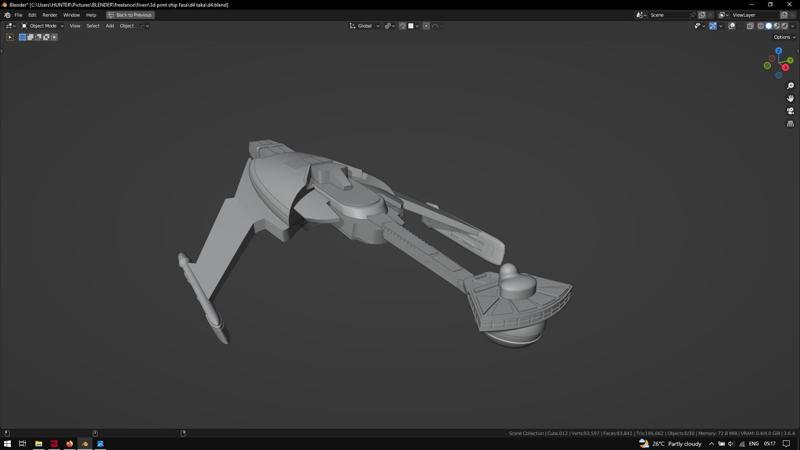This screenshot has height=450, width=800.
Task: Open the Object Mode dropdown
Action: 42,26
